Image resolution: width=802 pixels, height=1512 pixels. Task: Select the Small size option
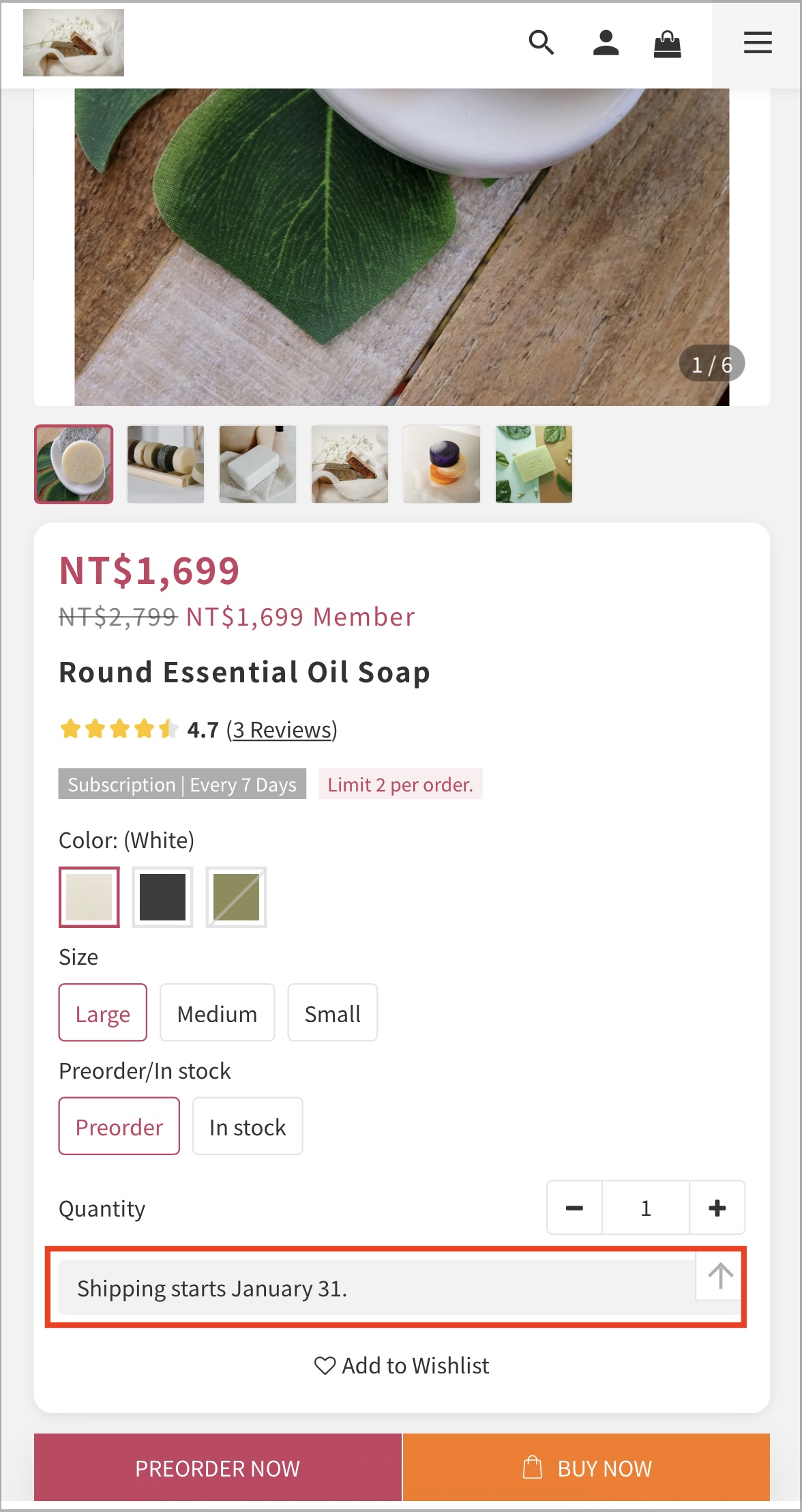tap(332, 1013)
